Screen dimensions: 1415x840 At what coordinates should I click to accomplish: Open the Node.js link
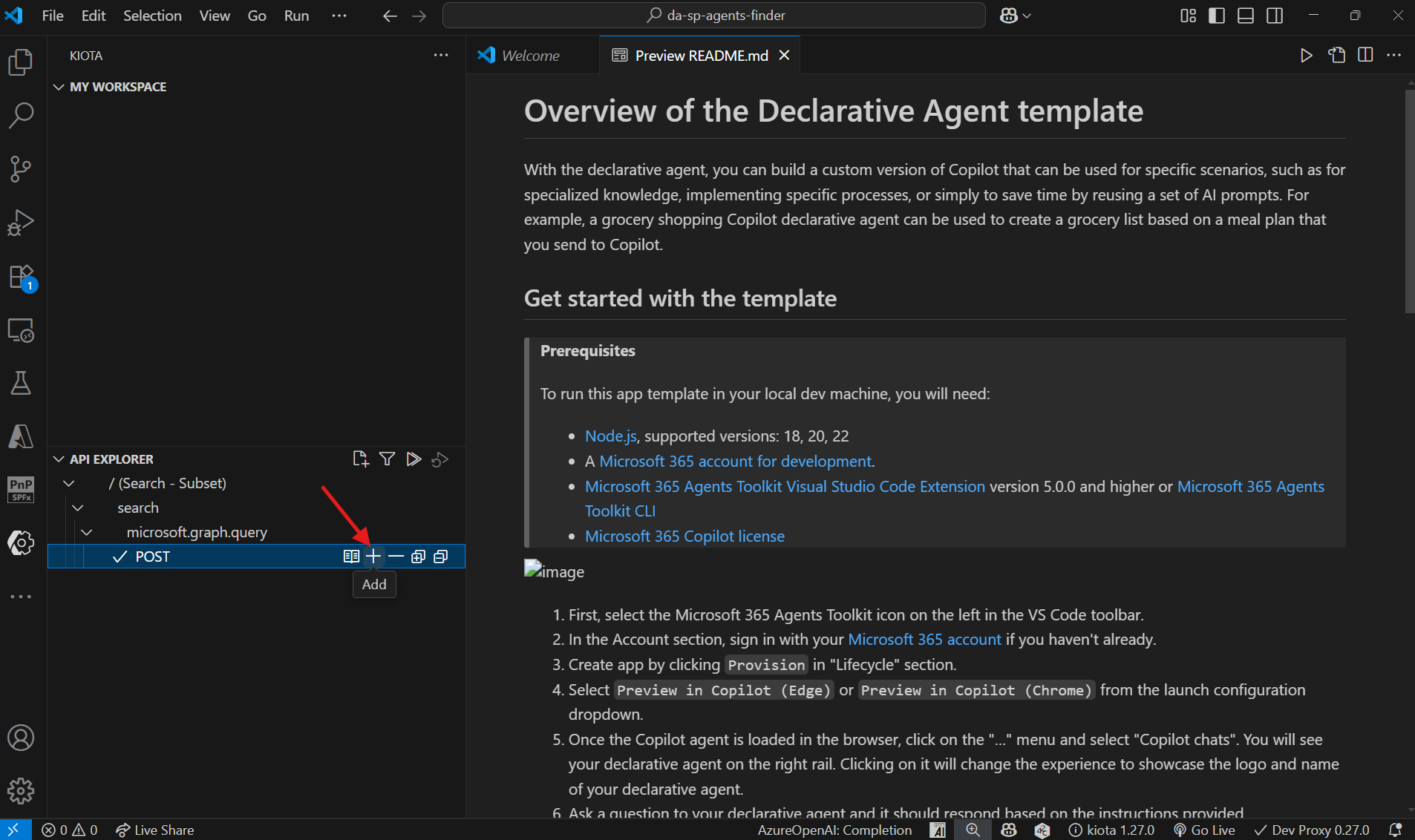(610, 436)
